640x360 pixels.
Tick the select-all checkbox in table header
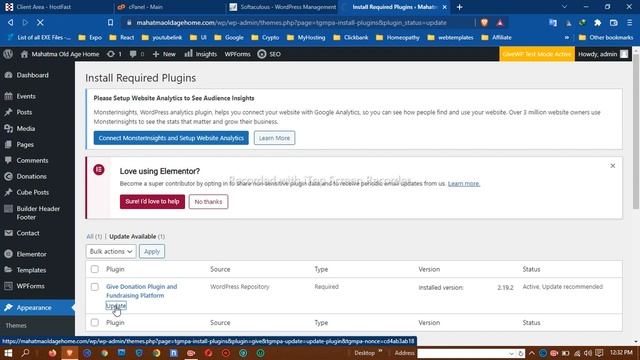point(95,269)
